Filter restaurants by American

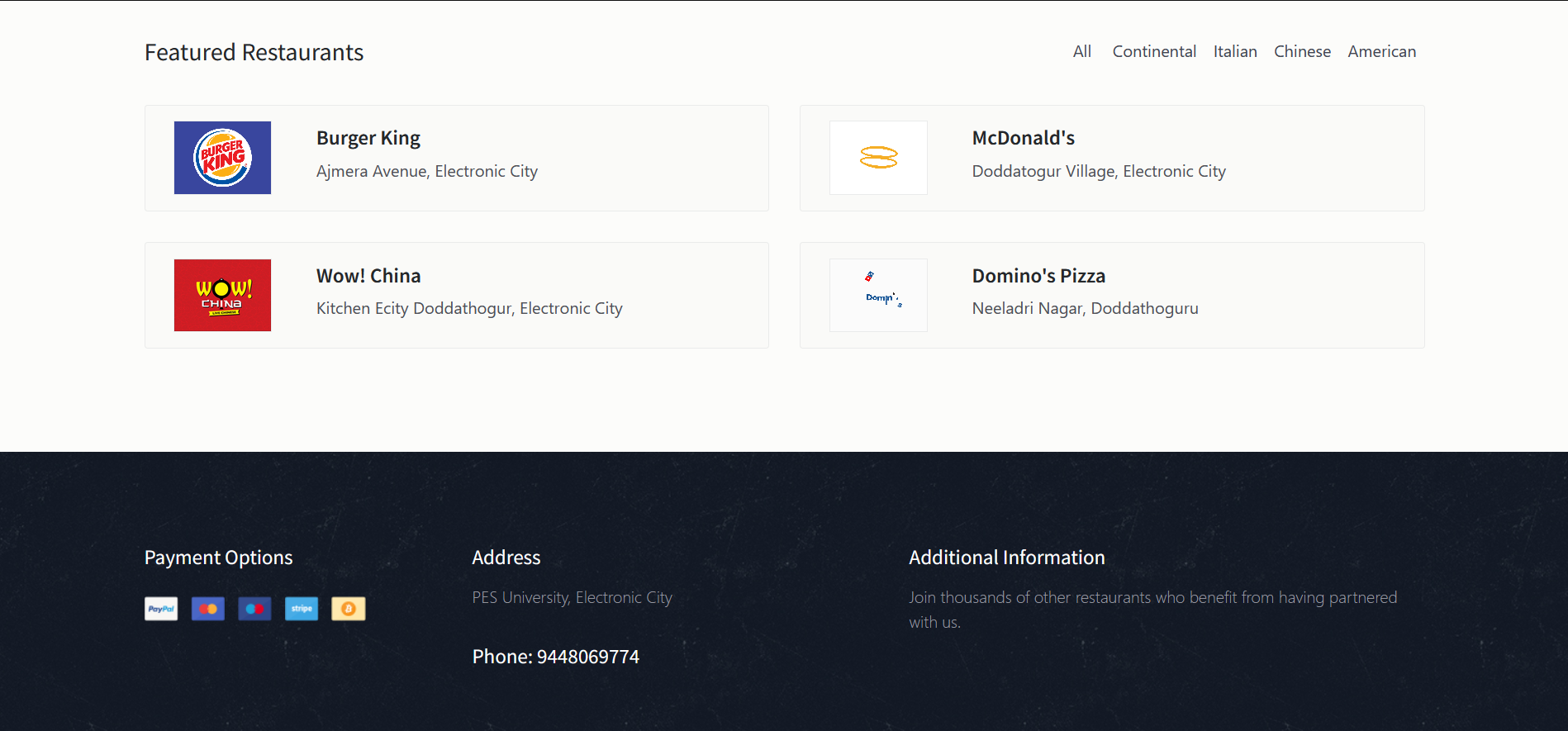(1381, 51)
